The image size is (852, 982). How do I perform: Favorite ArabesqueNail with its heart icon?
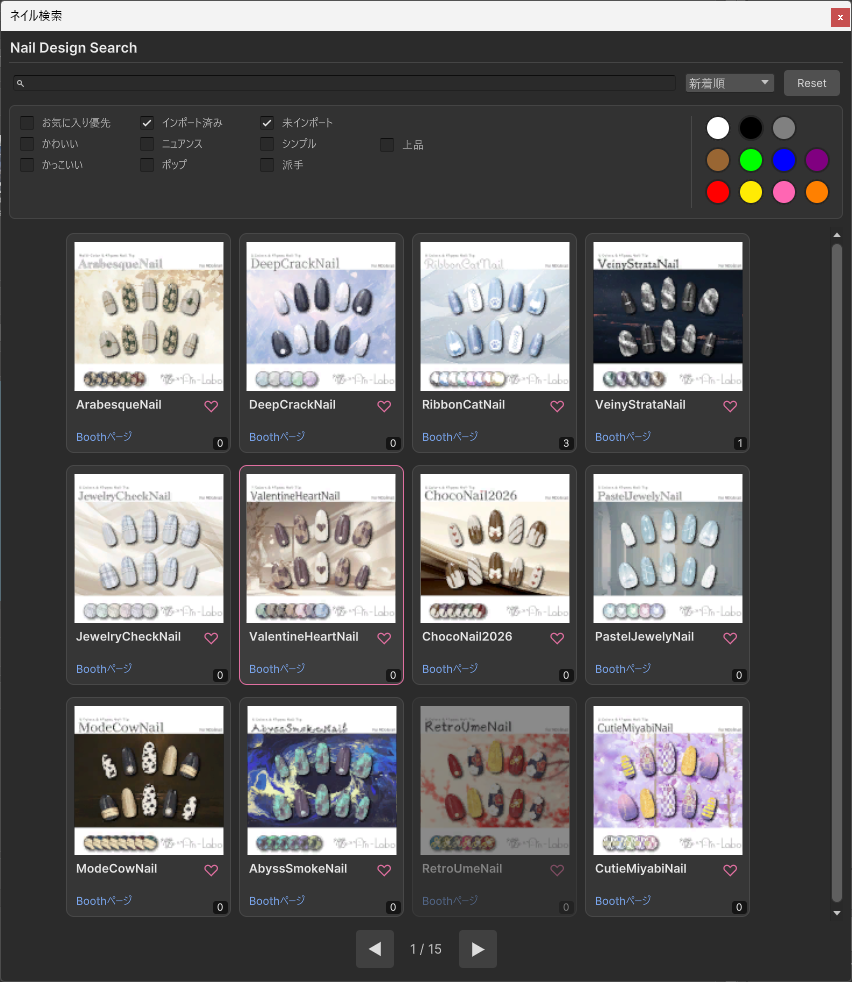pyautogui.click(x=211, y=406)
